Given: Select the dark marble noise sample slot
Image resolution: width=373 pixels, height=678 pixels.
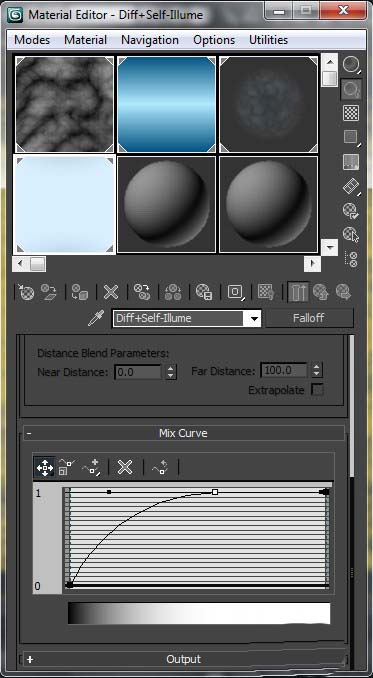Looking at the screenshot, I should (65, 104).
